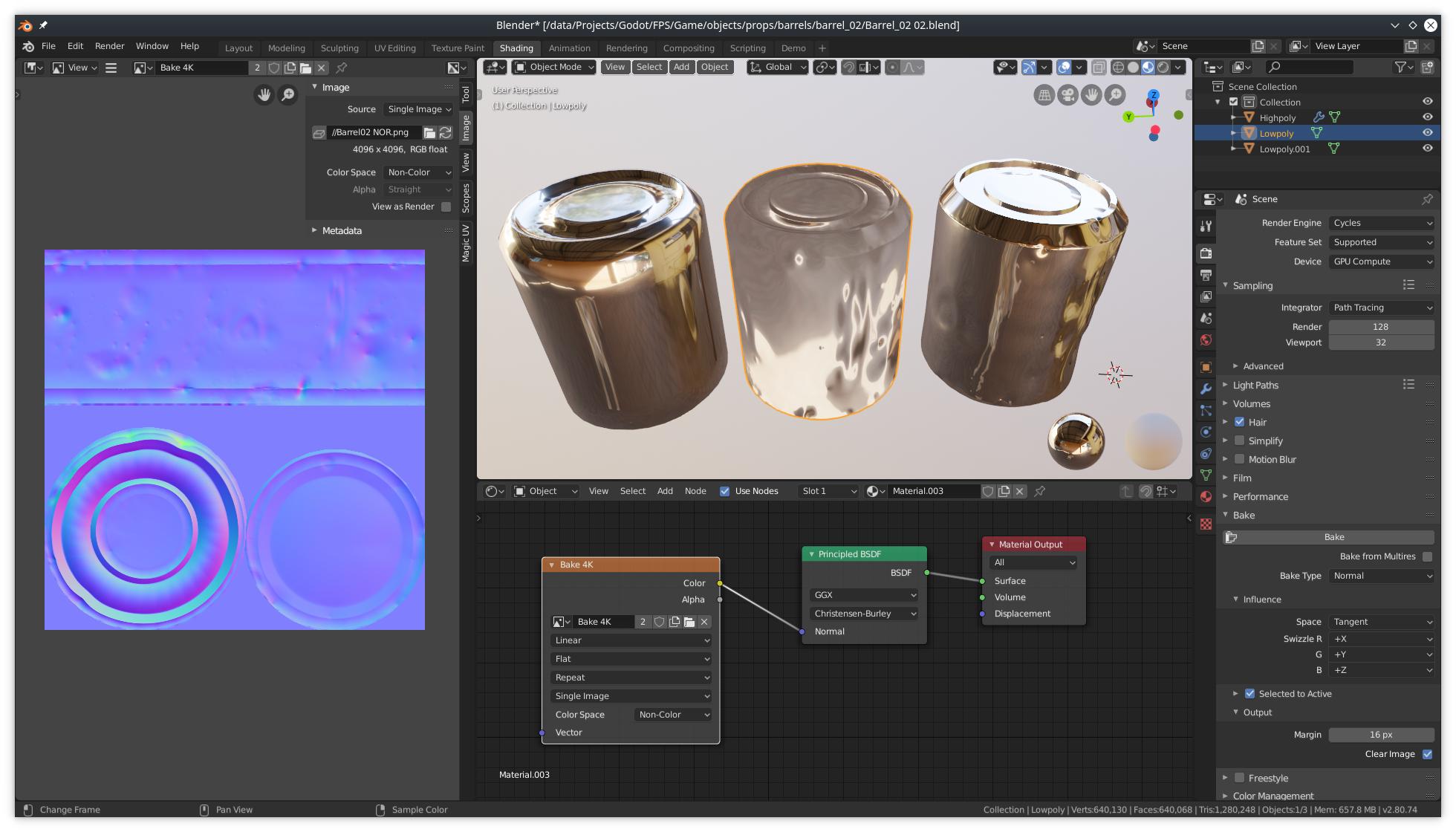Open the View Layer properties tab
Screen dimensions: 1456x832
point(1206,296)
